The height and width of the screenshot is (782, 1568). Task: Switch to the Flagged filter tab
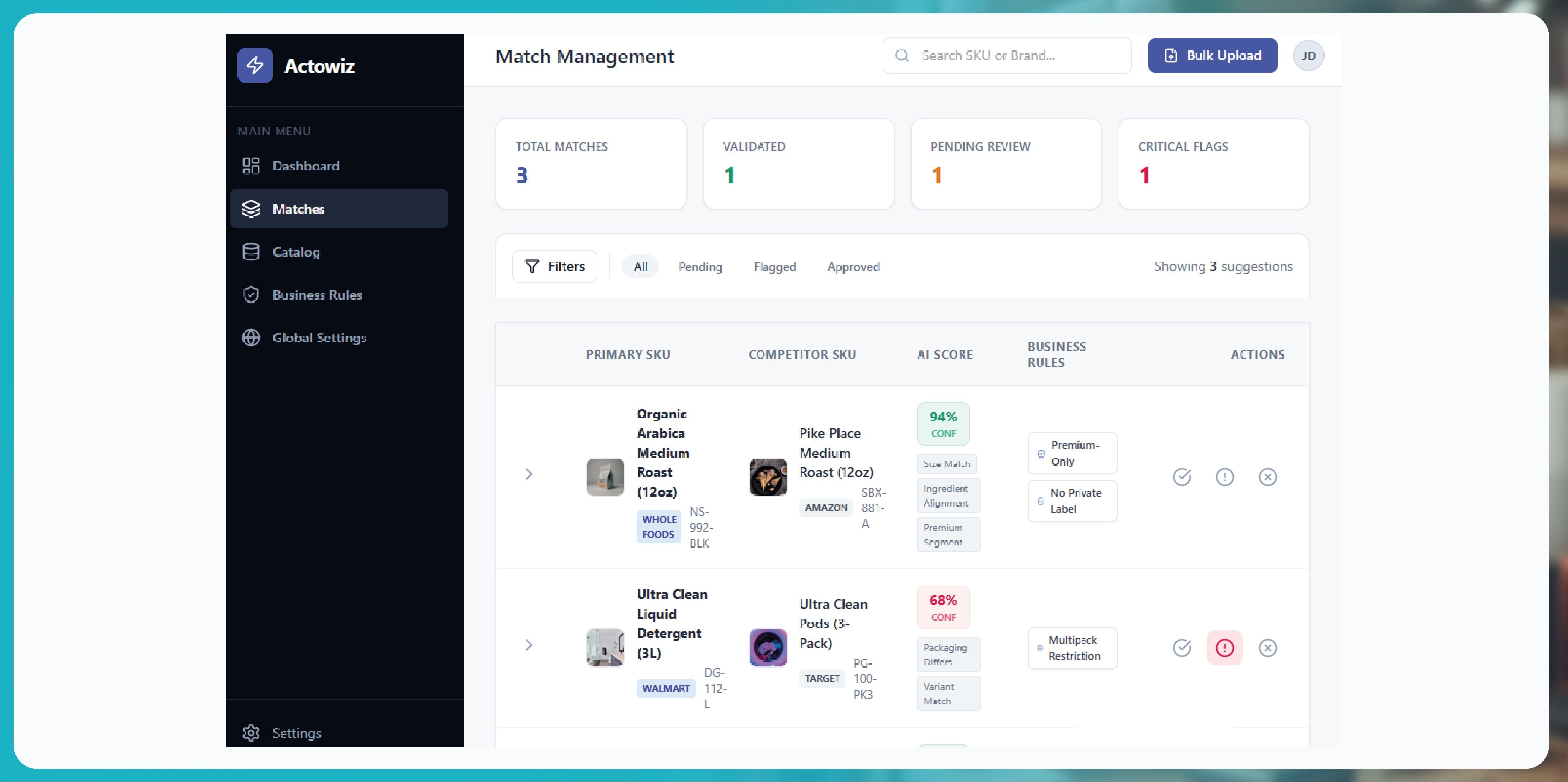pyautogui.click(x=774, y=267)
